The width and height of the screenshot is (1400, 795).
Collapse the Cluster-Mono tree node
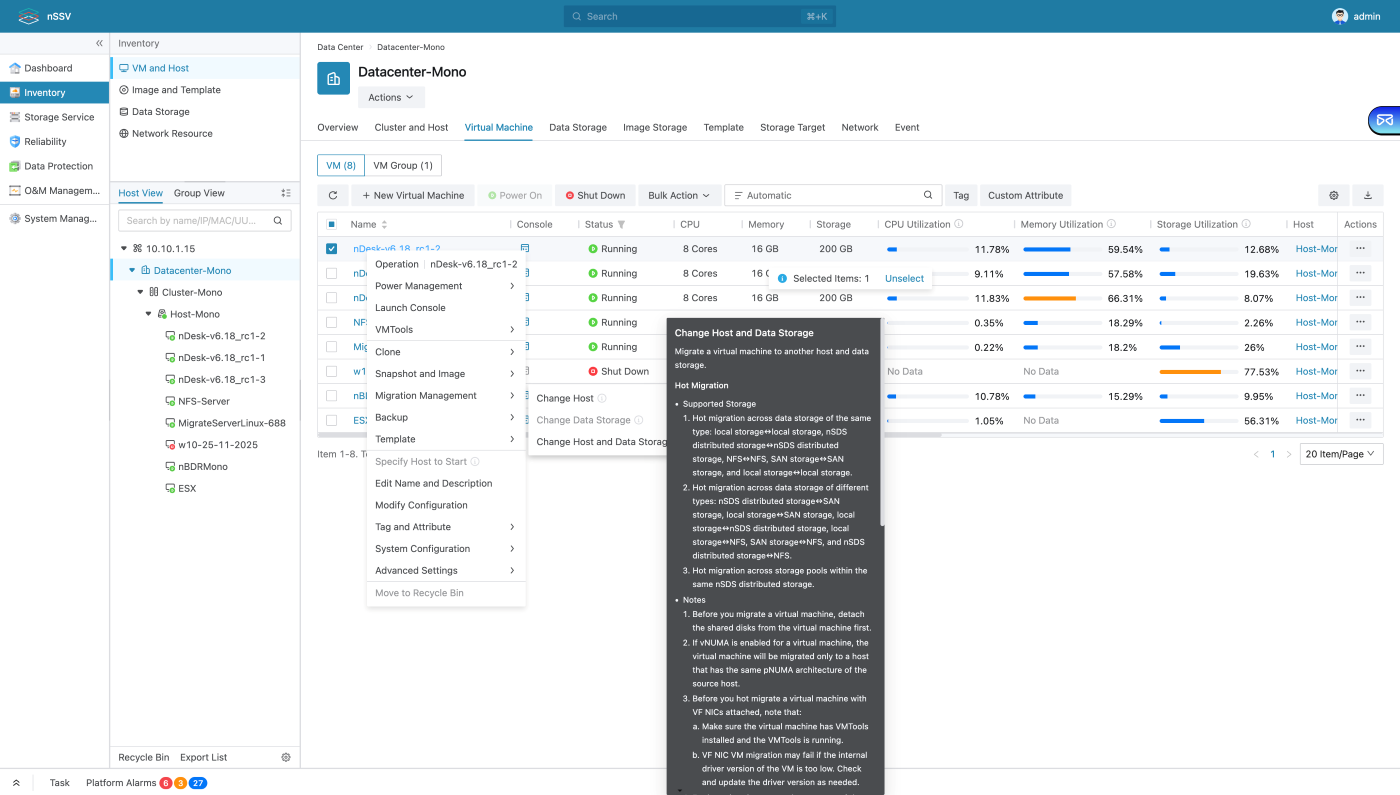point(141,292)
